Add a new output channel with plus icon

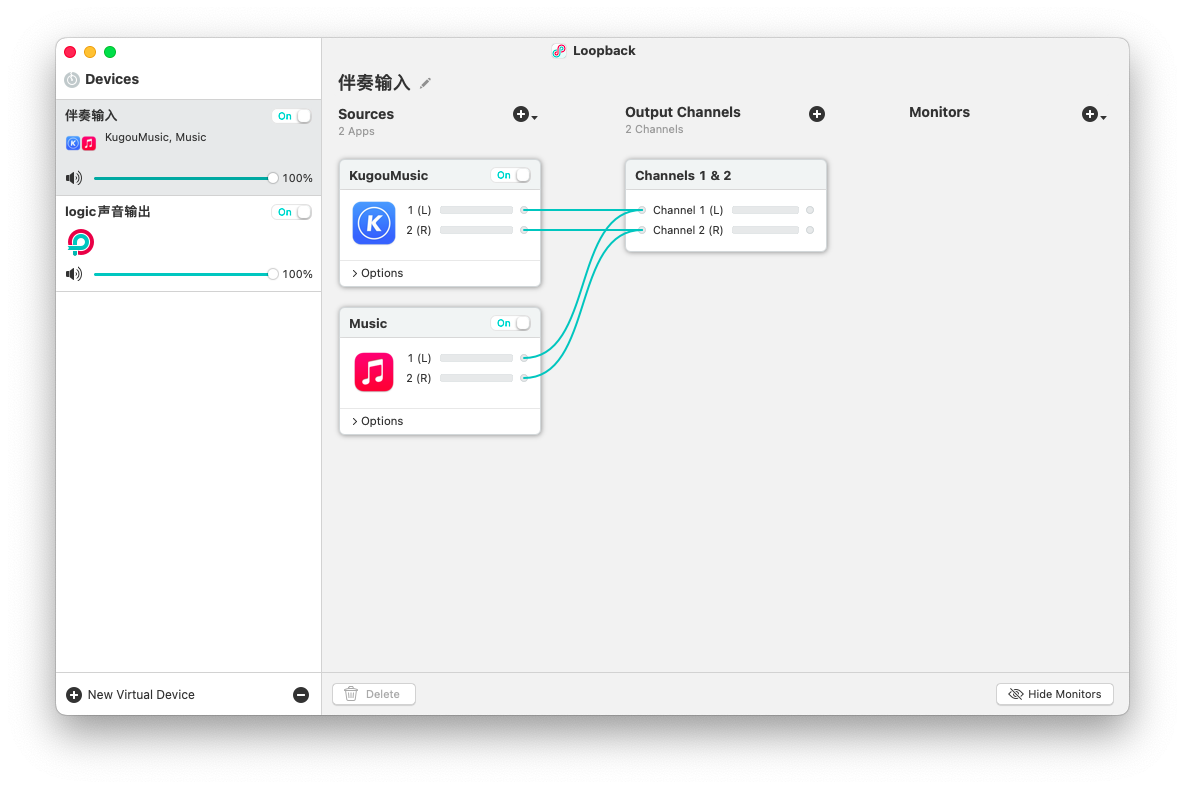[817, 114]
